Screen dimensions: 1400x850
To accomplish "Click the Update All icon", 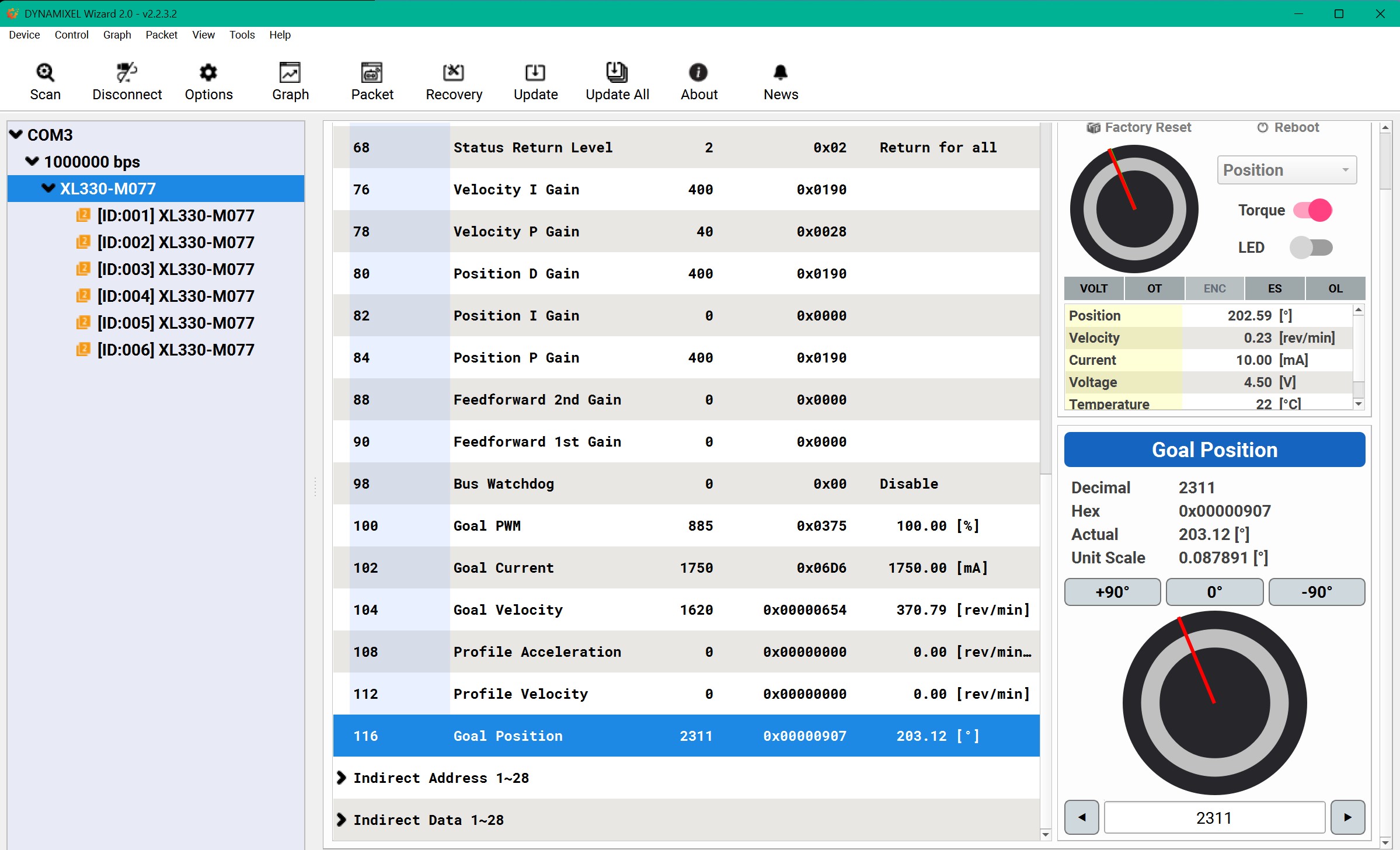I will (x=617, y=73).
